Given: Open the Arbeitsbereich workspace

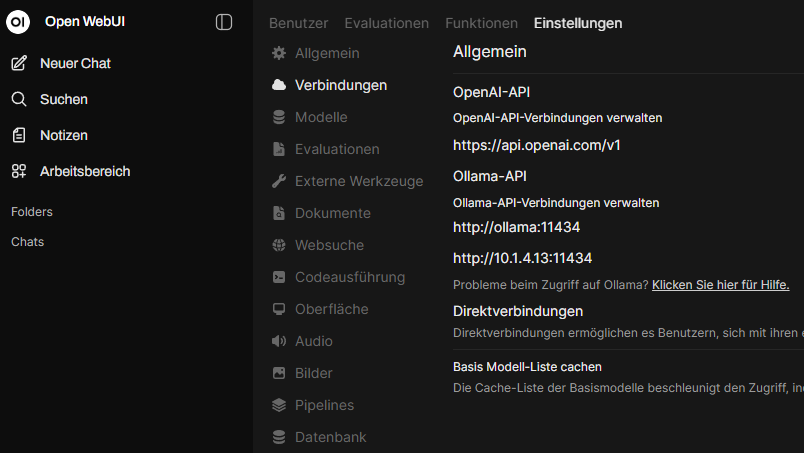Looking at the screenshot, I should click(84, 171).
